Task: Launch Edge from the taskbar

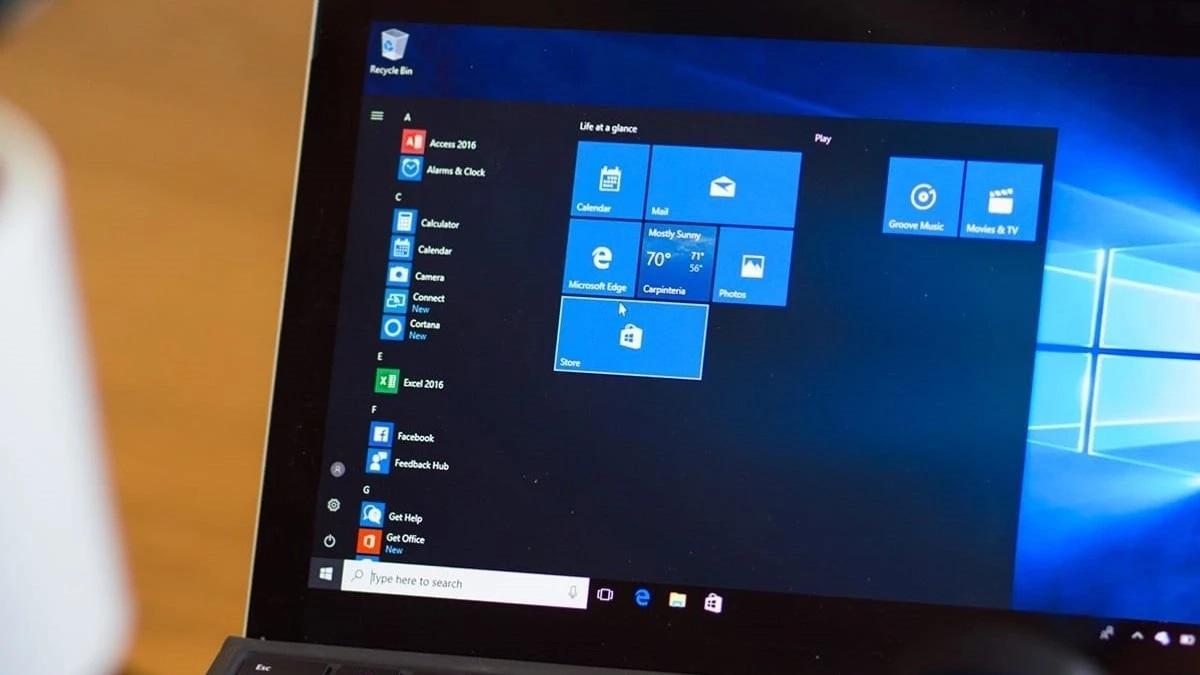Action: [642, 597]
